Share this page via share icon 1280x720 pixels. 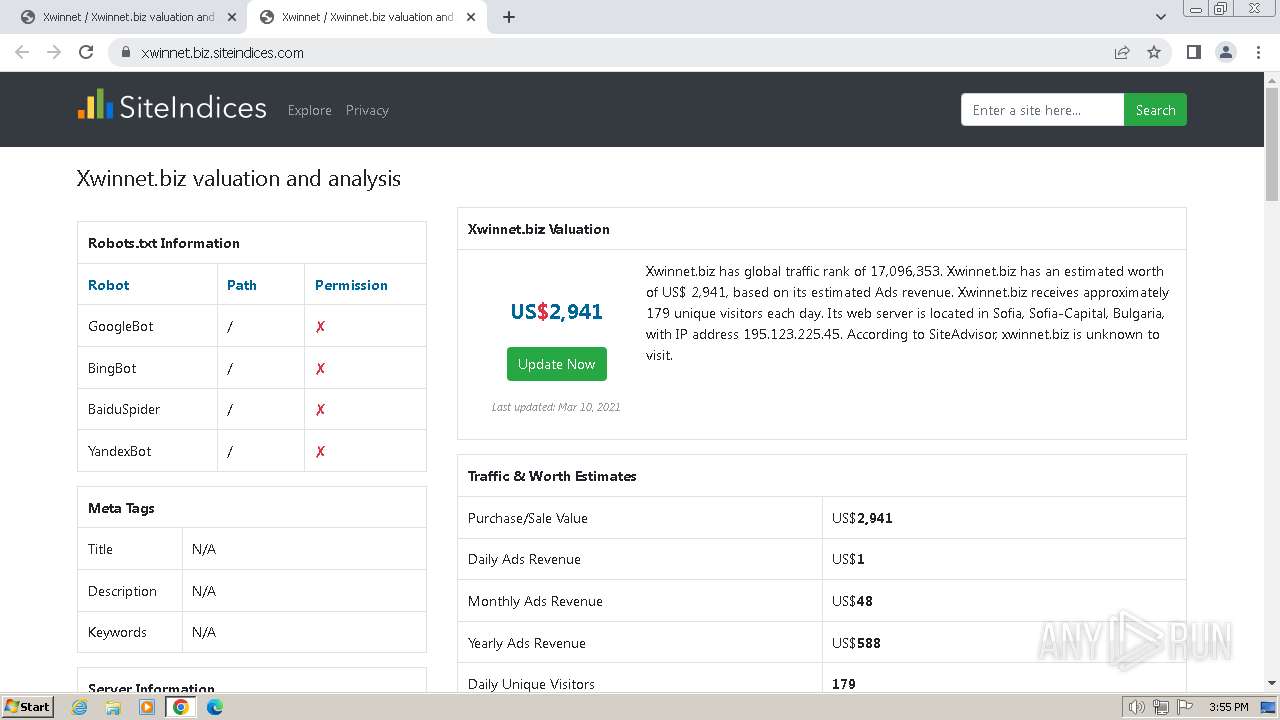[x=1122, y=52]
